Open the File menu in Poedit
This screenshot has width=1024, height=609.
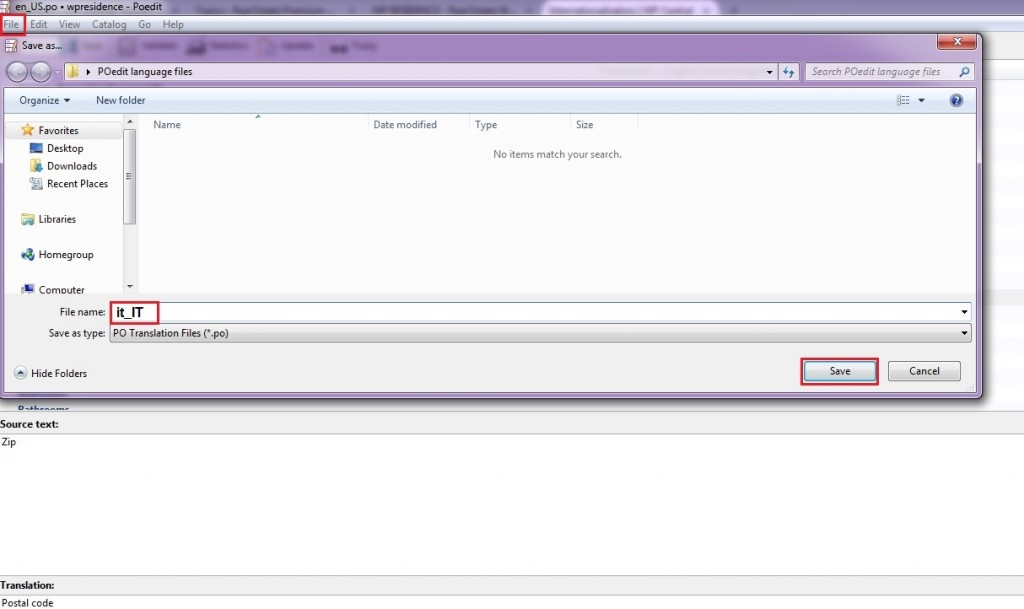point(11,24)
